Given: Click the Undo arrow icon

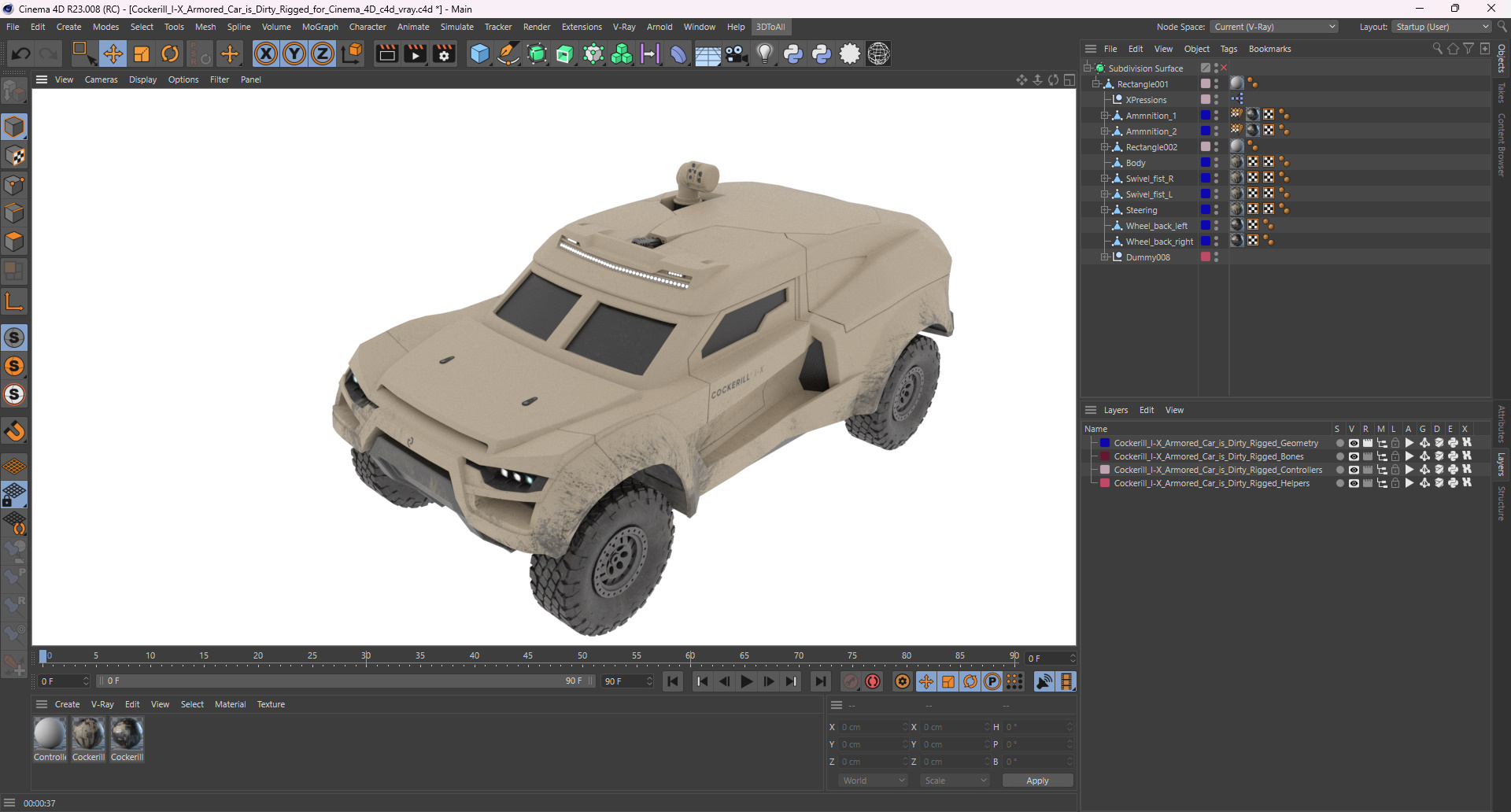Looking at the screenshot, I should [x=21, y=54].
